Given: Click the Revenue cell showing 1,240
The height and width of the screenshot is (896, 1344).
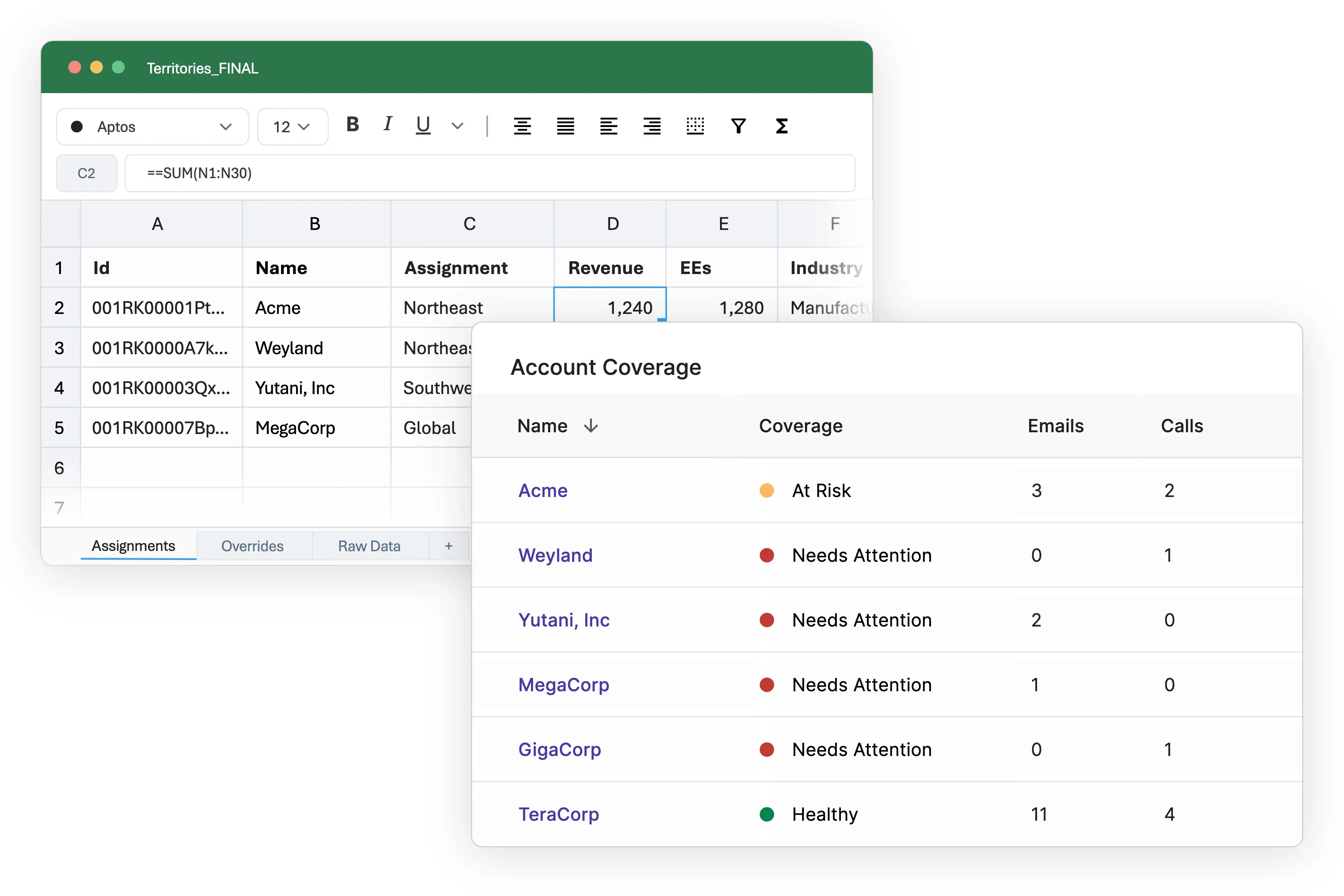Looking at the screenshot, I should pos(610,305).
